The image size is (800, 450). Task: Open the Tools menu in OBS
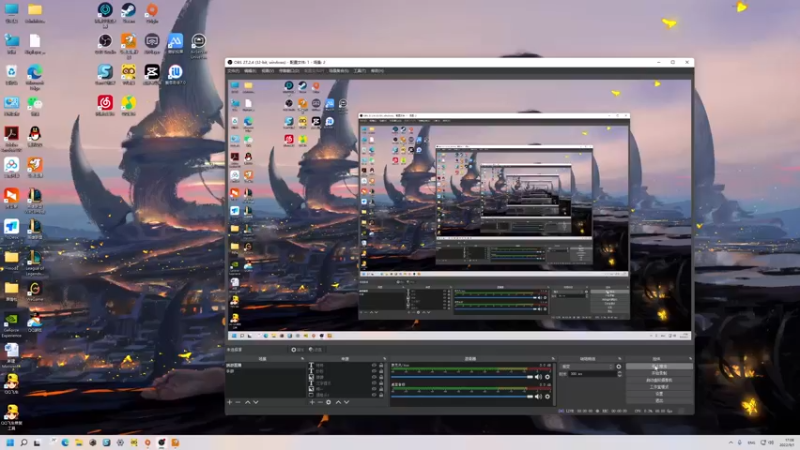tap(360, 71)
